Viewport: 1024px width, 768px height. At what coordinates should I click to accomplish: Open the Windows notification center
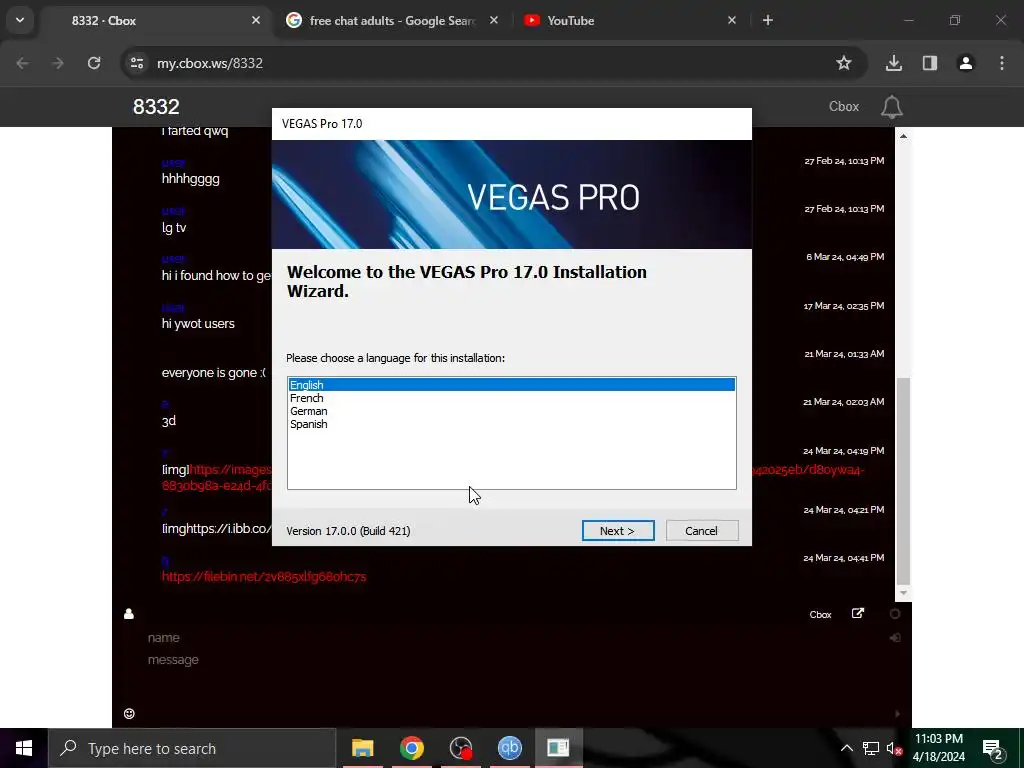[993, 748]
